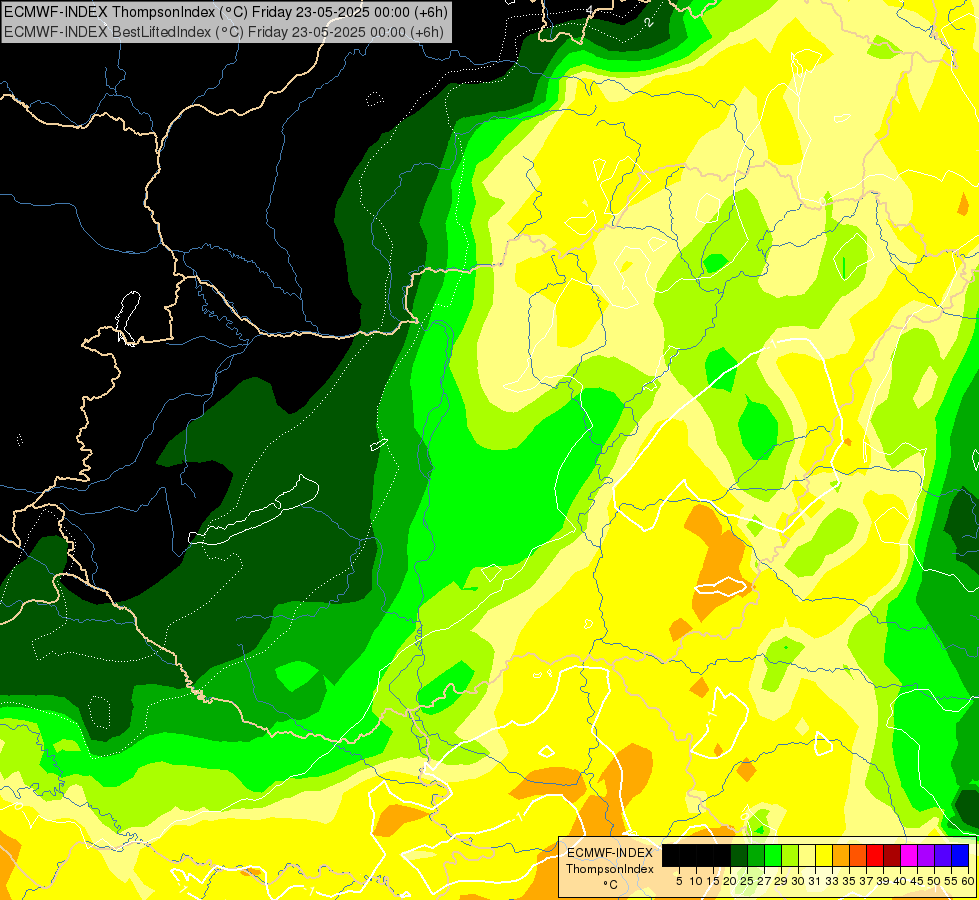Click the ThompsonIndex title line at top
Image resolution: width=979 pixels, height=900 pixels.
click(225, 11)
